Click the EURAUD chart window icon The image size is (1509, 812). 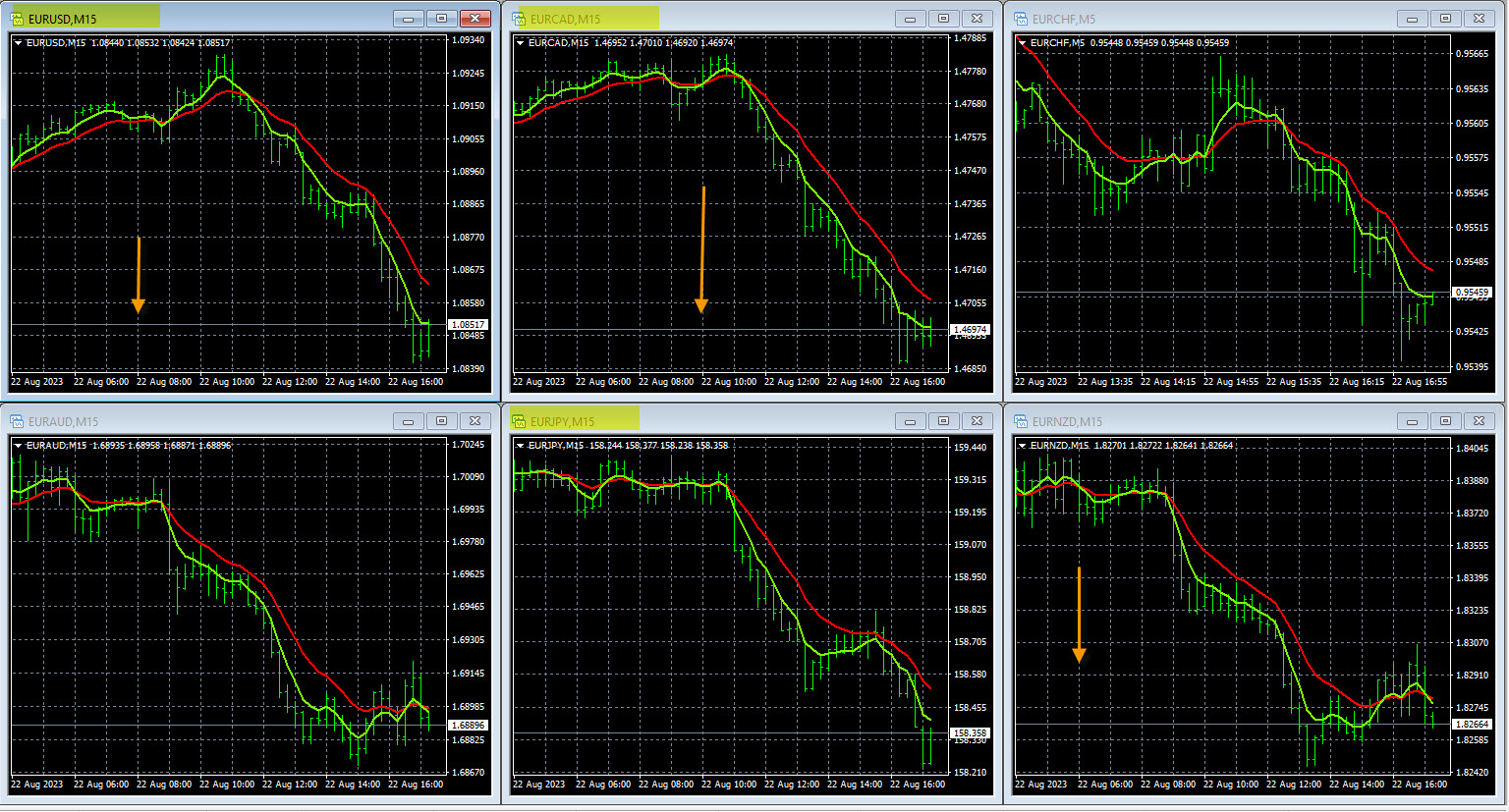click(x=17, y=421)
